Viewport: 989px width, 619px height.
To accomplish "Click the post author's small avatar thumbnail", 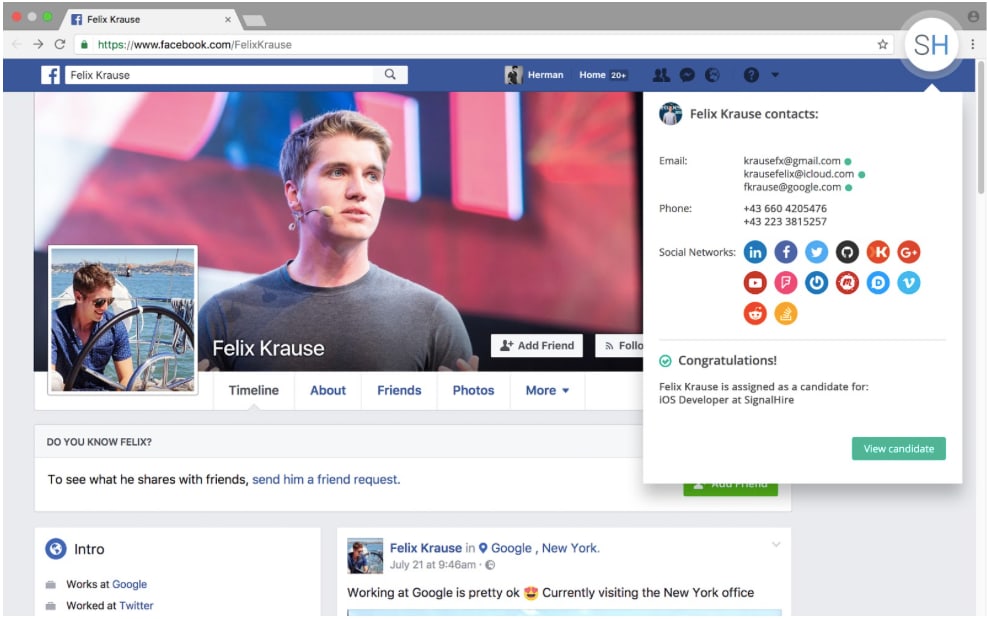I will 365,556.
